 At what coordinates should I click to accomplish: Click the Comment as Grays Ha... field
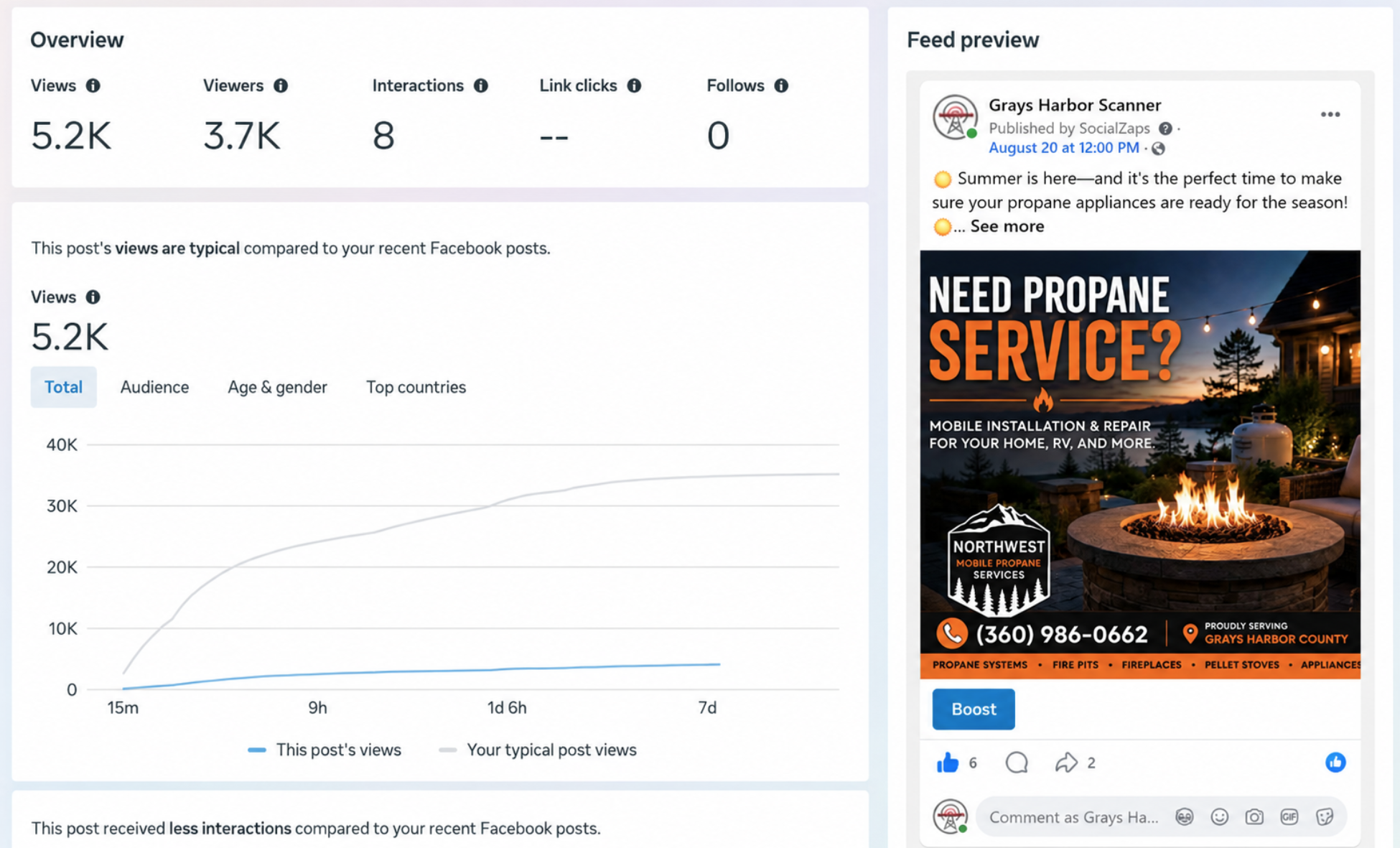1073,817
